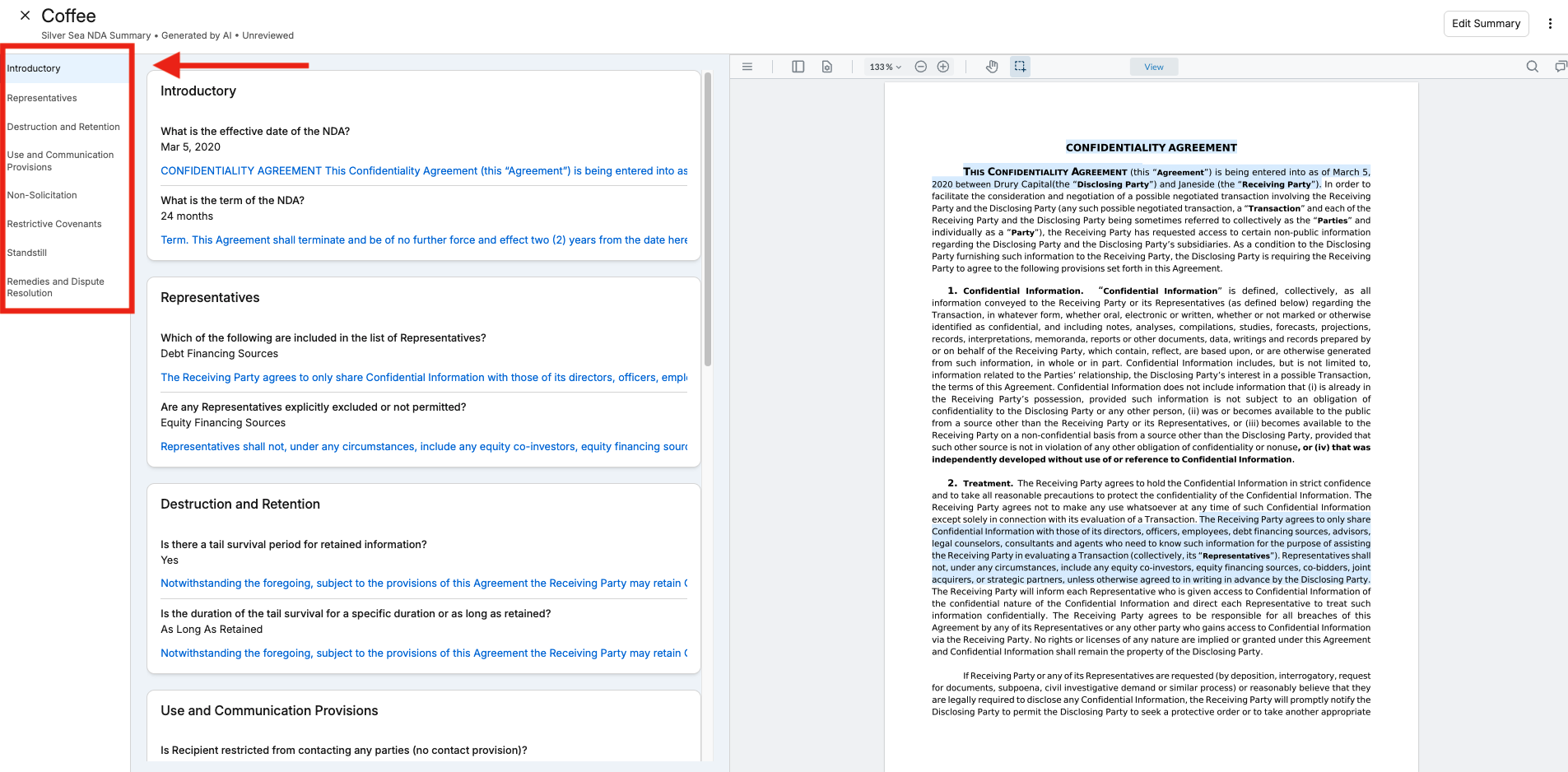1568x772 pixels.
Task: Zoom out using the minus icon
Action: pos(921,67)
